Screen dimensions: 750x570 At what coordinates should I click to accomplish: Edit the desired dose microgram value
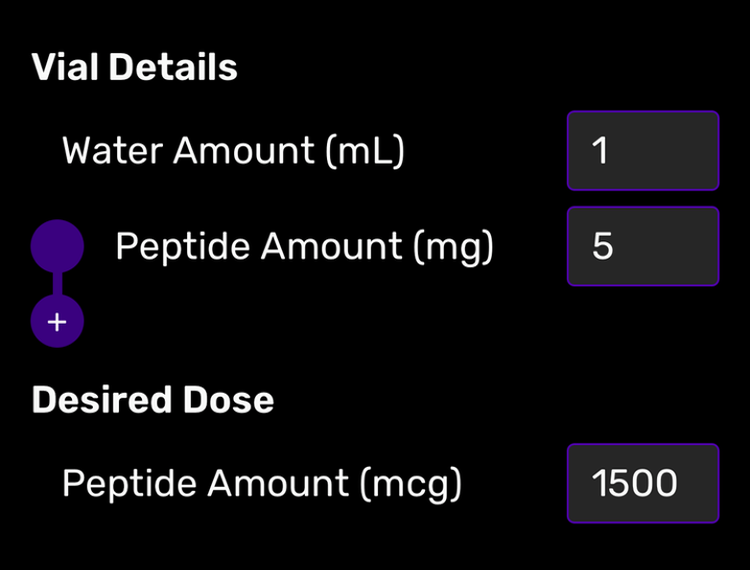pos(643,484)
